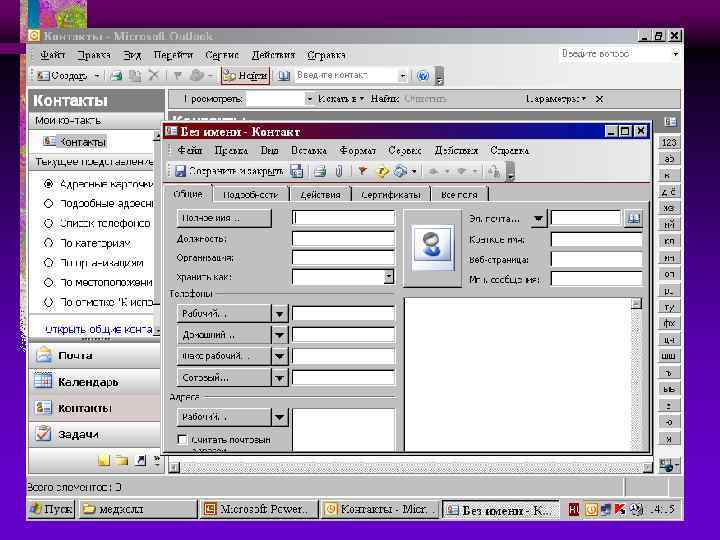The height and width of the screenshot is (540, 720).
Task: Open the address book icon beside the e-mail field
Action: click(634, 218)
